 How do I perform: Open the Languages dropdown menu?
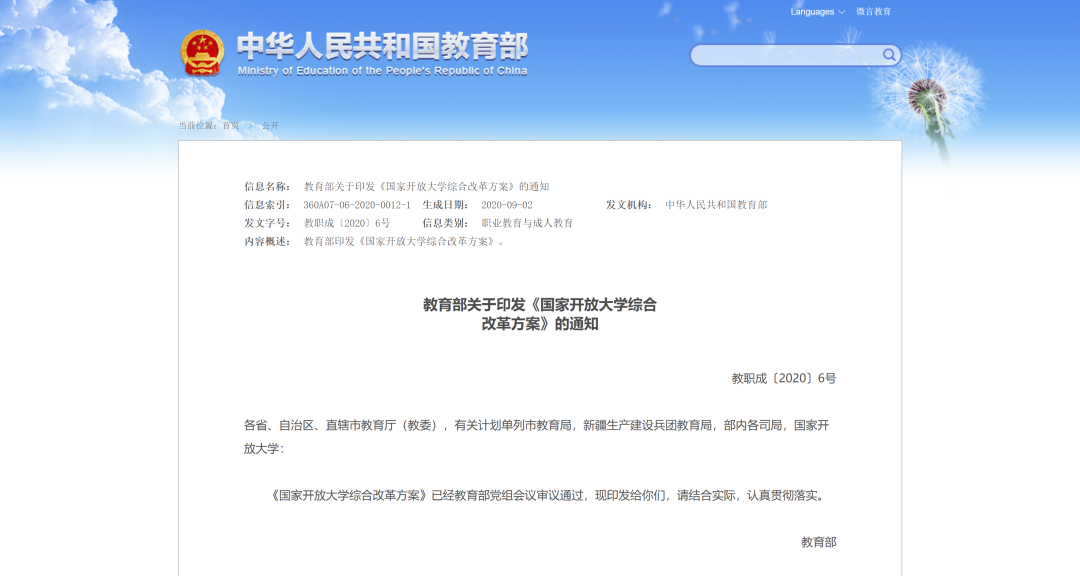(x=817, y=12)
